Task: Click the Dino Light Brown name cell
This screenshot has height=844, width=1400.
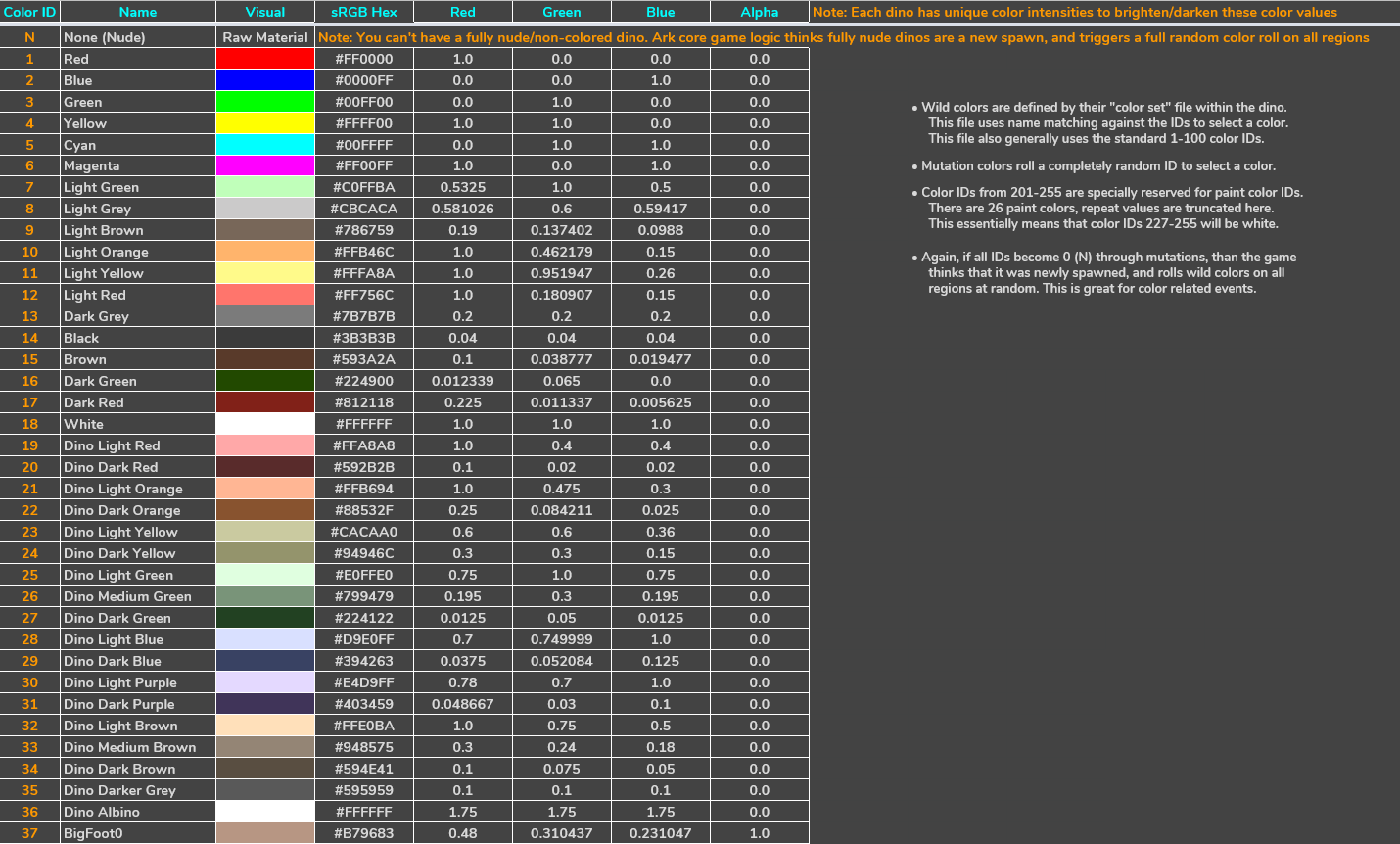Action: tap(138, 727)
